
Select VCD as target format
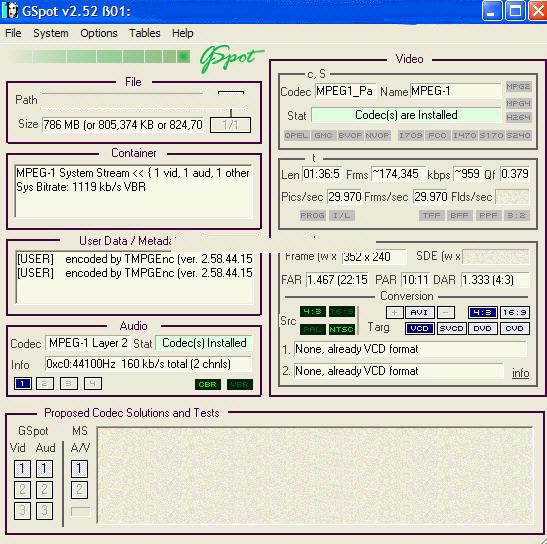tap(420, 328)
